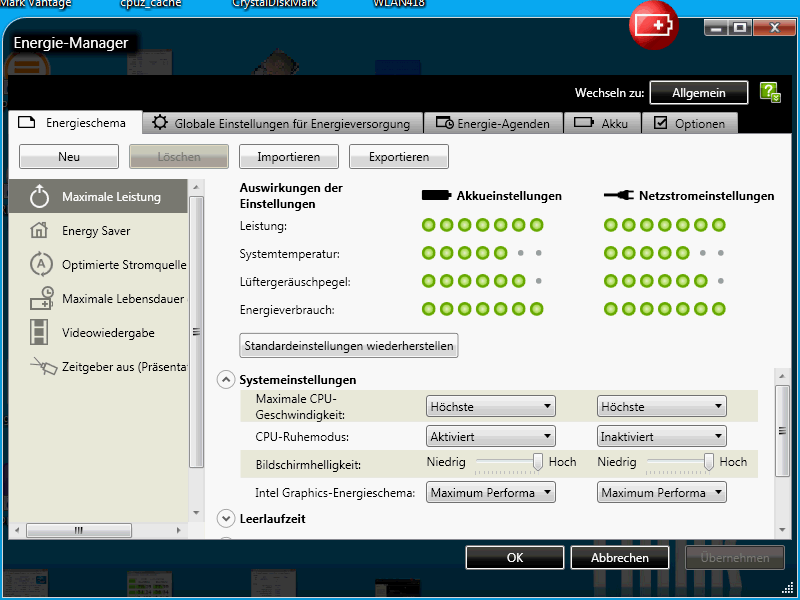The width and height of the screenshot is (800, 600).
Task: Switch view with the Allgemein button
Action: [x=699, y=93]
